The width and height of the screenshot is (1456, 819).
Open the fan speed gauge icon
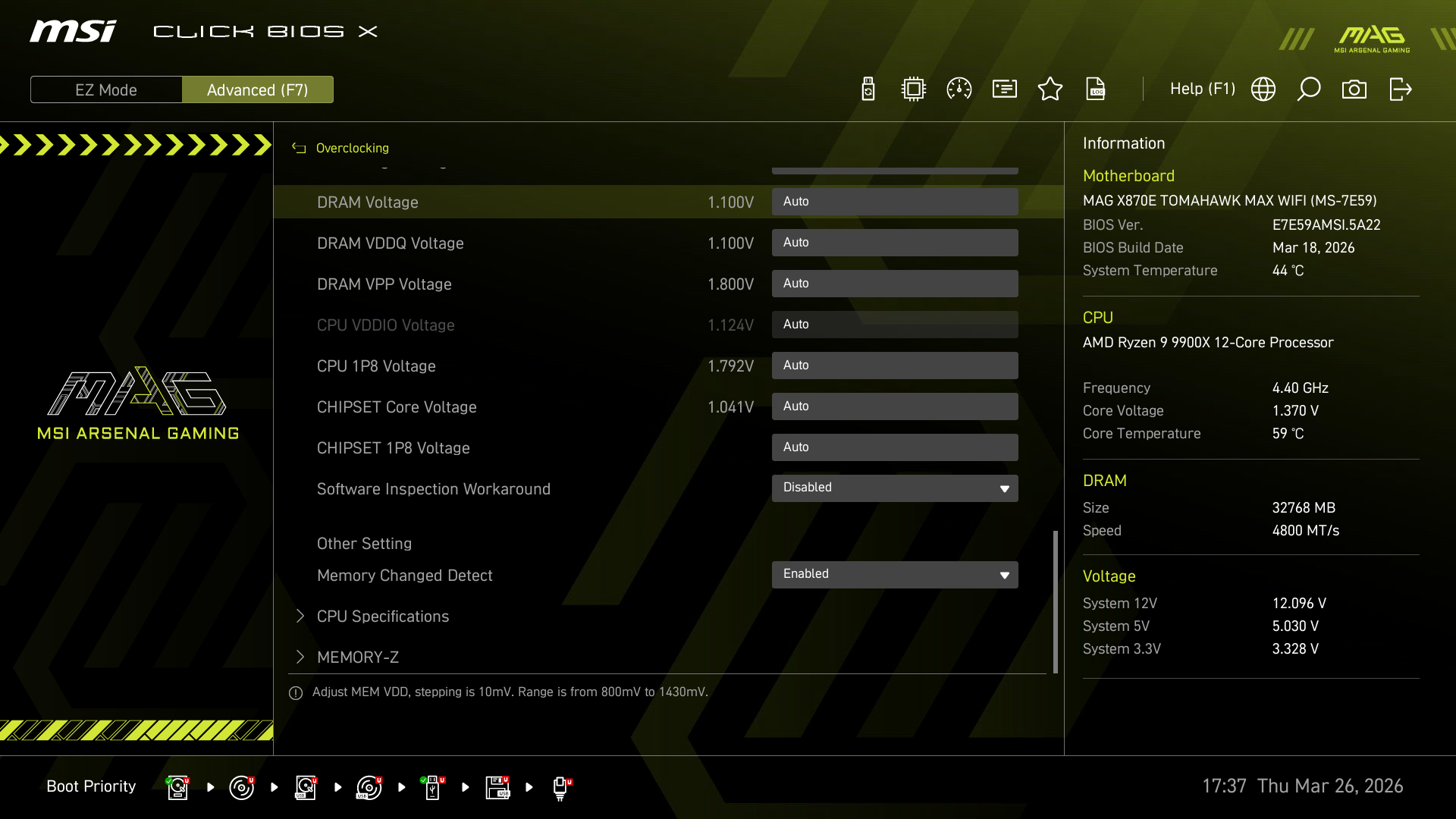click(959, 89)
